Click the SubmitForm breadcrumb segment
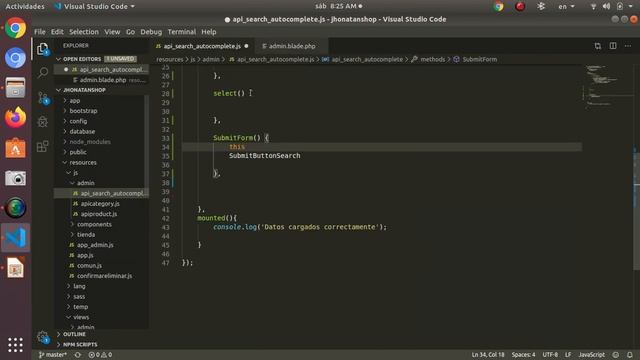 479,59
